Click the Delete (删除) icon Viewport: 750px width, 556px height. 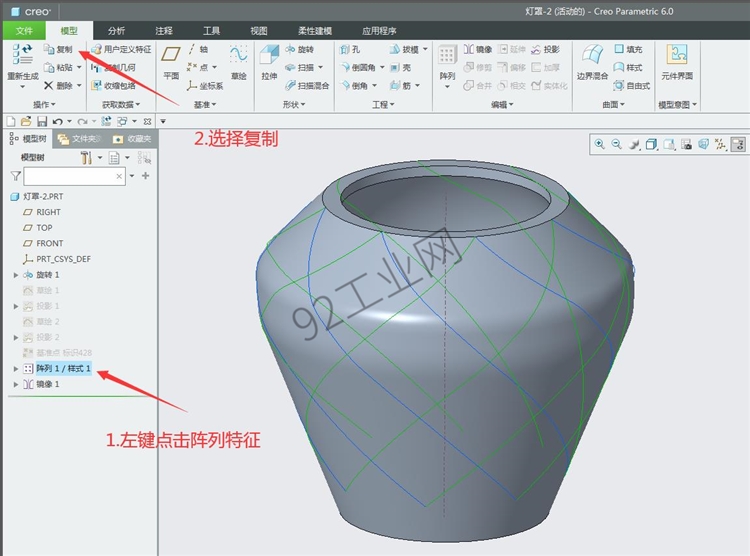(48, 86)
